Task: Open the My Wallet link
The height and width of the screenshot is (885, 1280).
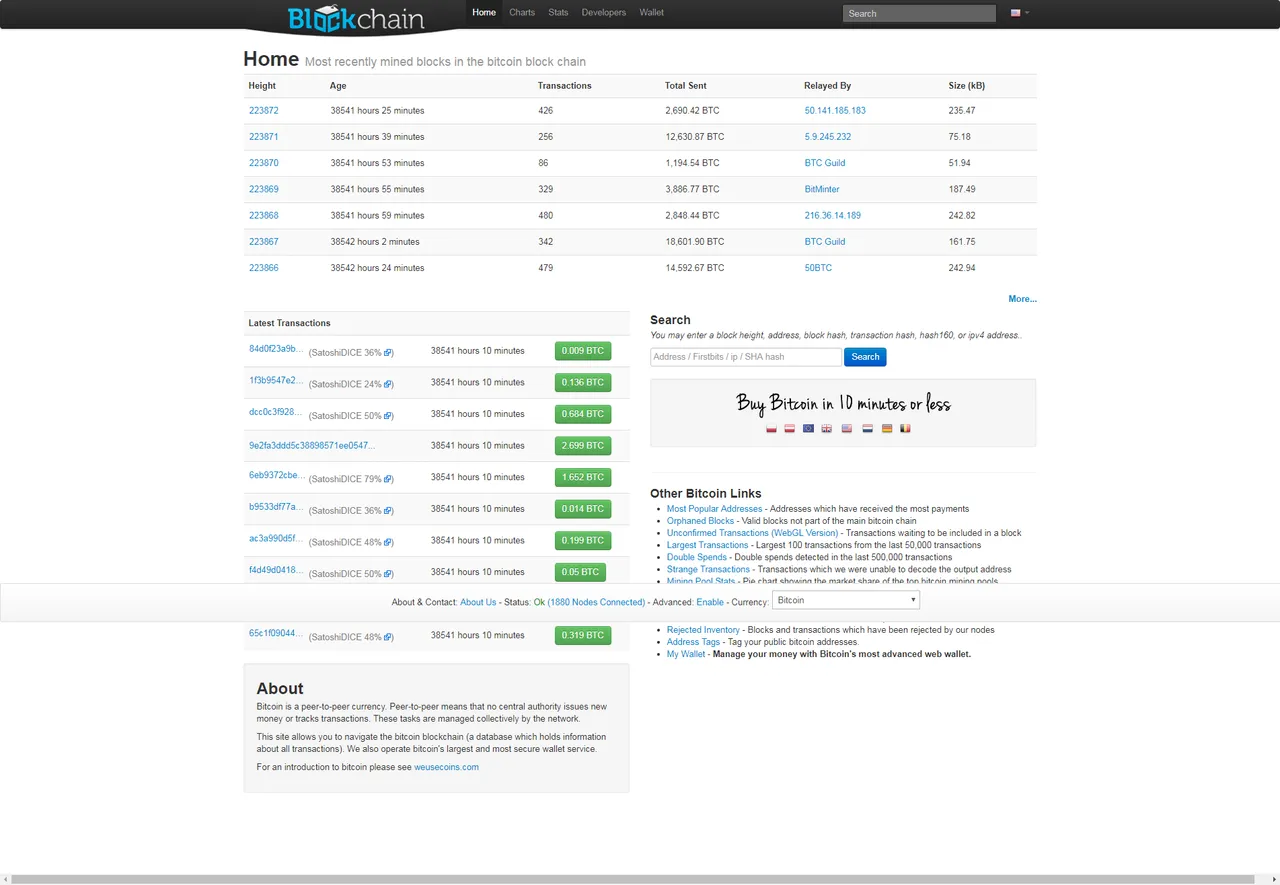Action: pos(686,654)
